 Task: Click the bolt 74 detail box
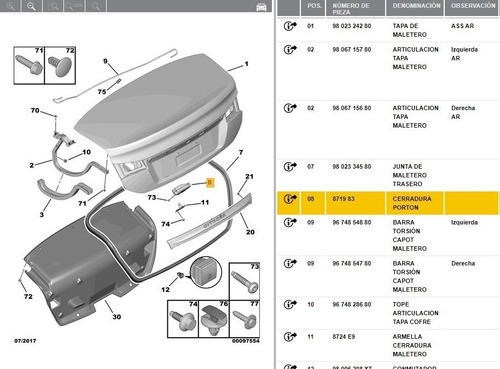tap(183, 319)
